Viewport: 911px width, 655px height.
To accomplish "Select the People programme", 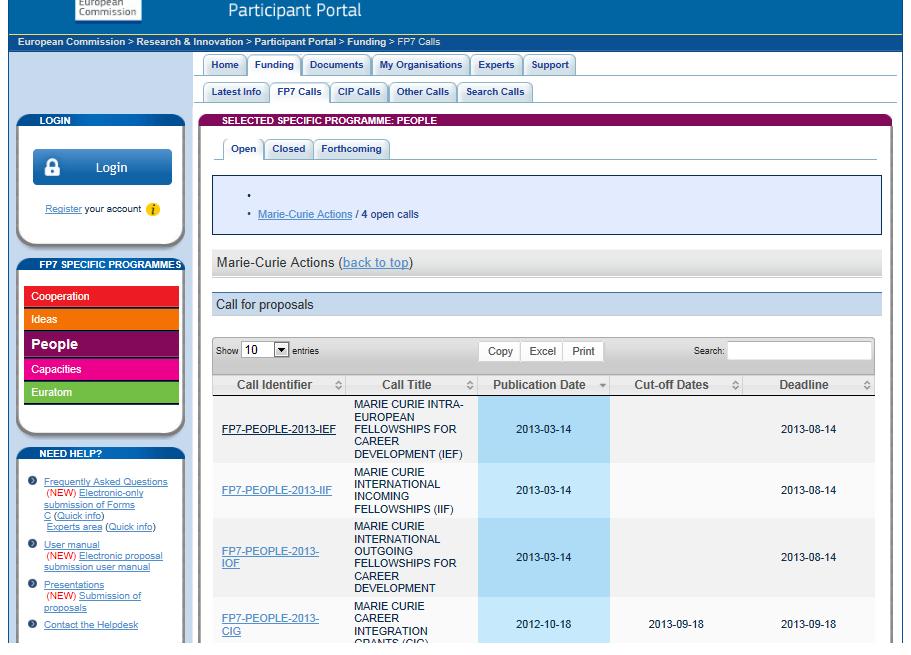I will tap(101, 344).
